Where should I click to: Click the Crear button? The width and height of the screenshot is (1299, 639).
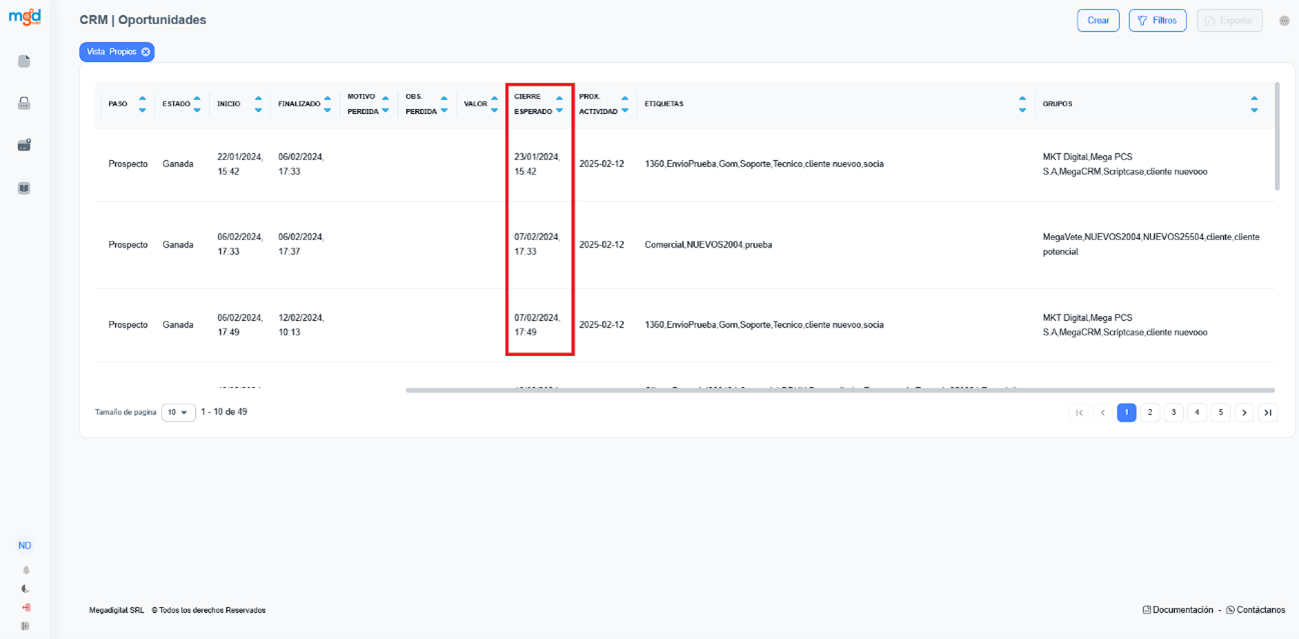[x=1097, y=21]
